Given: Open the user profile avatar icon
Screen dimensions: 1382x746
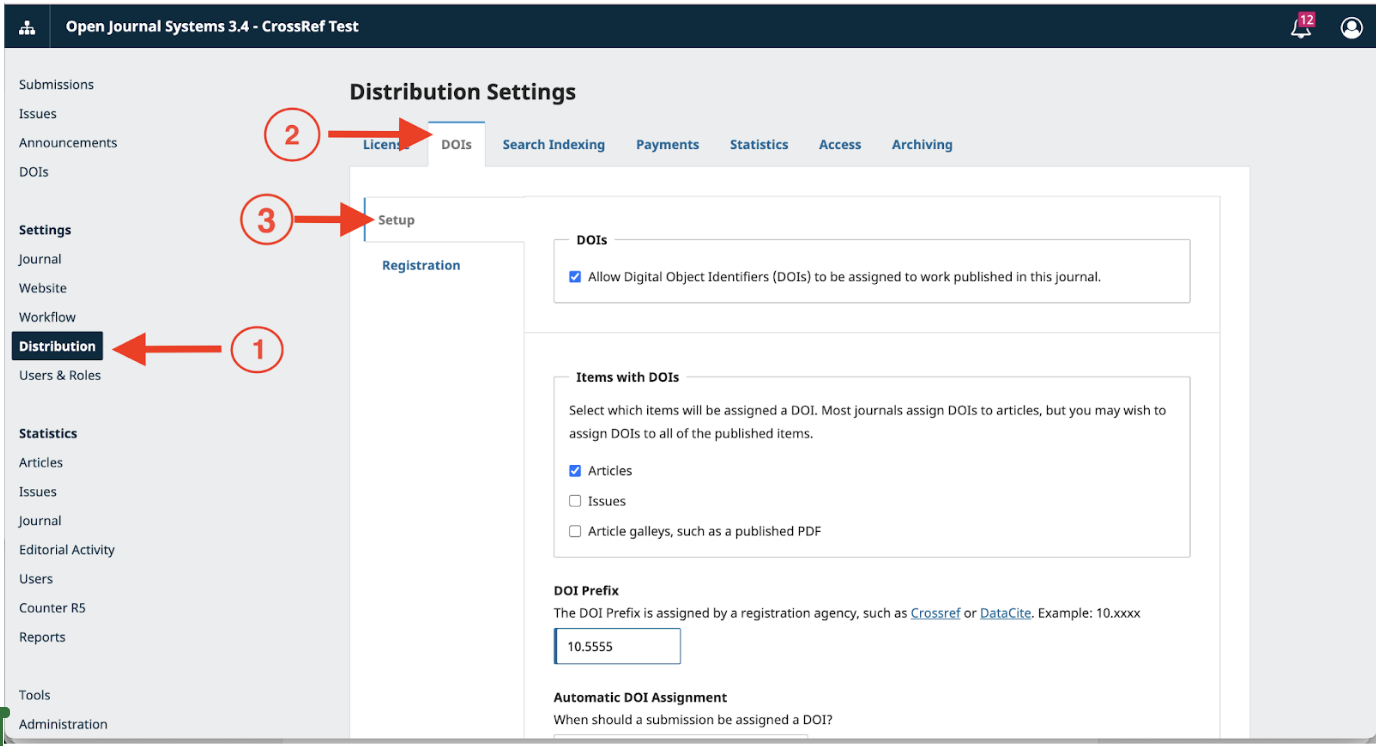Looking at the screenshot, I should tap(1351, 28).
